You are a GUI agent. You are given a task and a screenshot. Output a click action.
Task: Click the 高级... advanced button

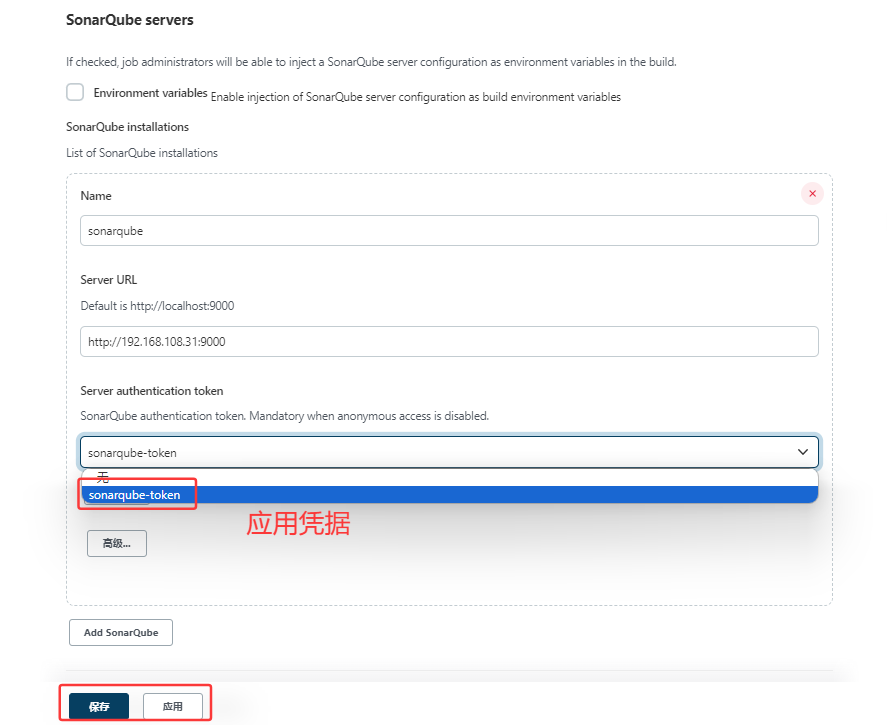[117, 543]
